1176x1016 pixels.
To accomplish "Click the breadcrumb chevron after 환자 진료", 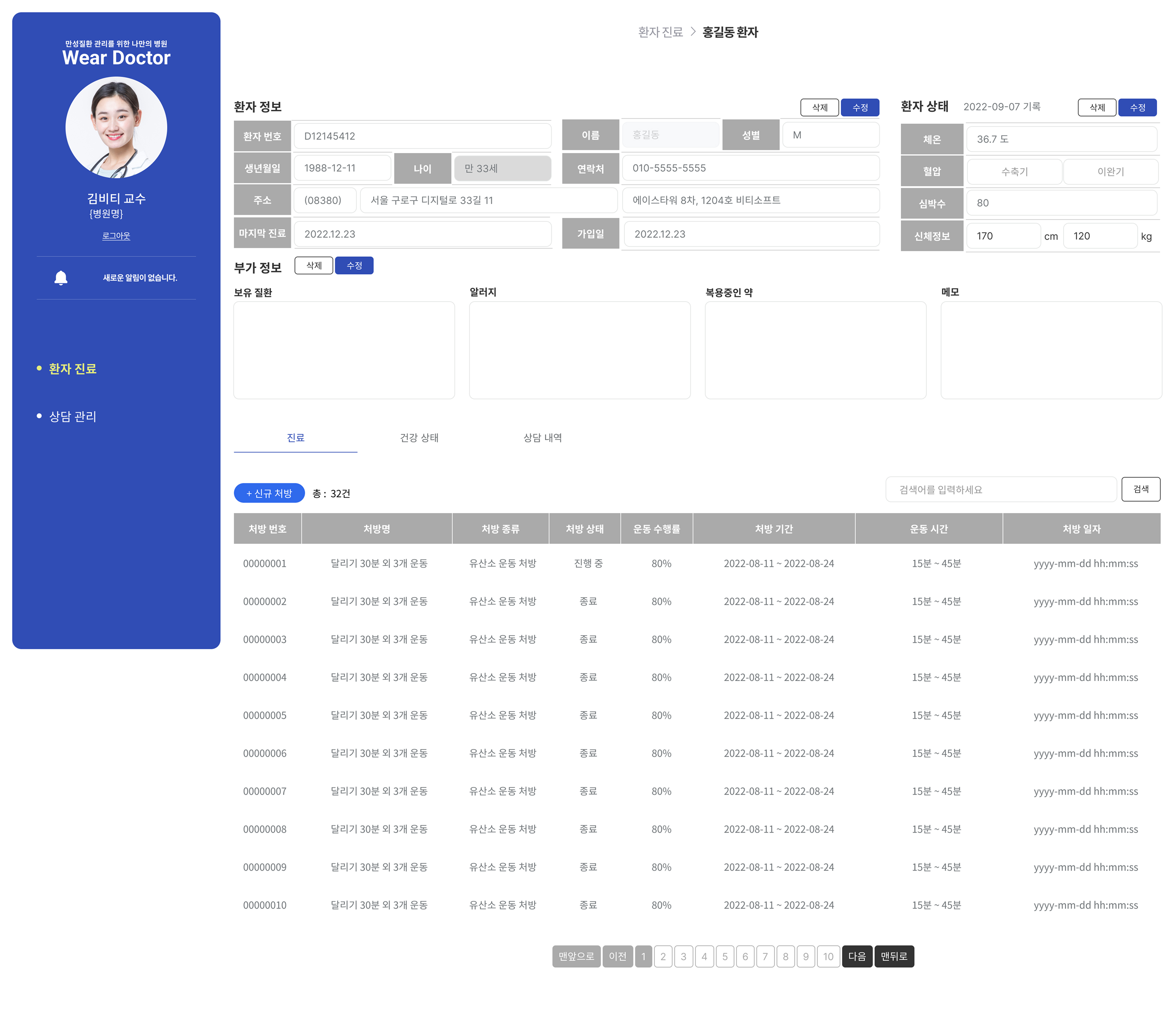I will [x=693, y=32].
